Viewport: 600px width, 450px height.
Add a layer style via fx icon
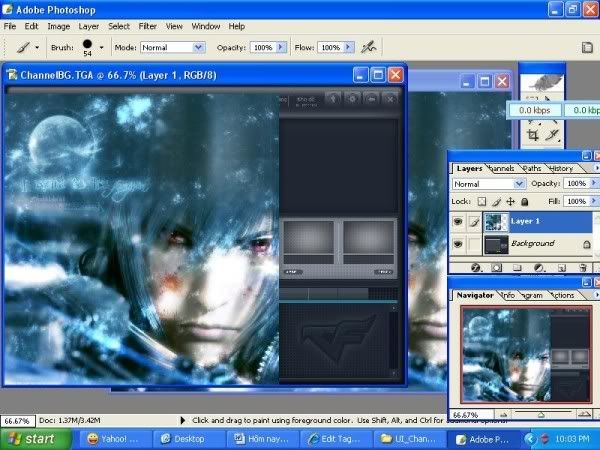pos(476,267)
